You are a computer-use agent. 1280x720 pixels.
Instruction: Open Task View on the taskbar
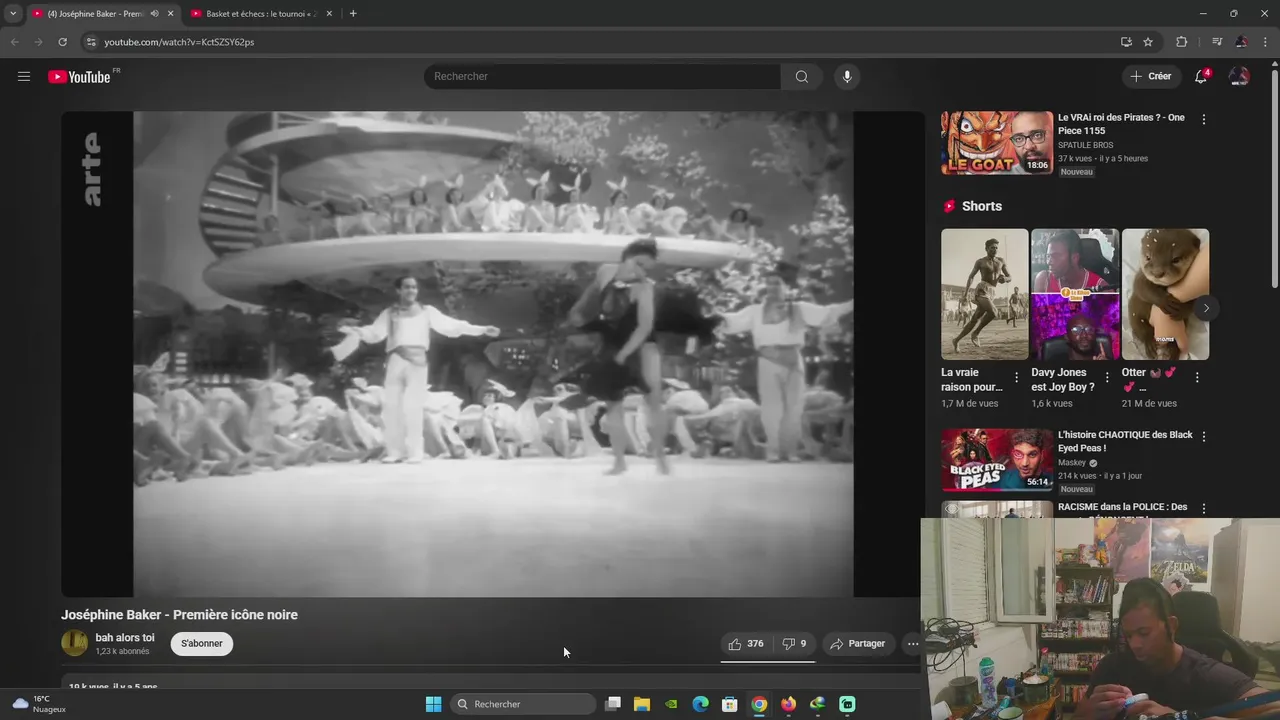tap(613, 704)
